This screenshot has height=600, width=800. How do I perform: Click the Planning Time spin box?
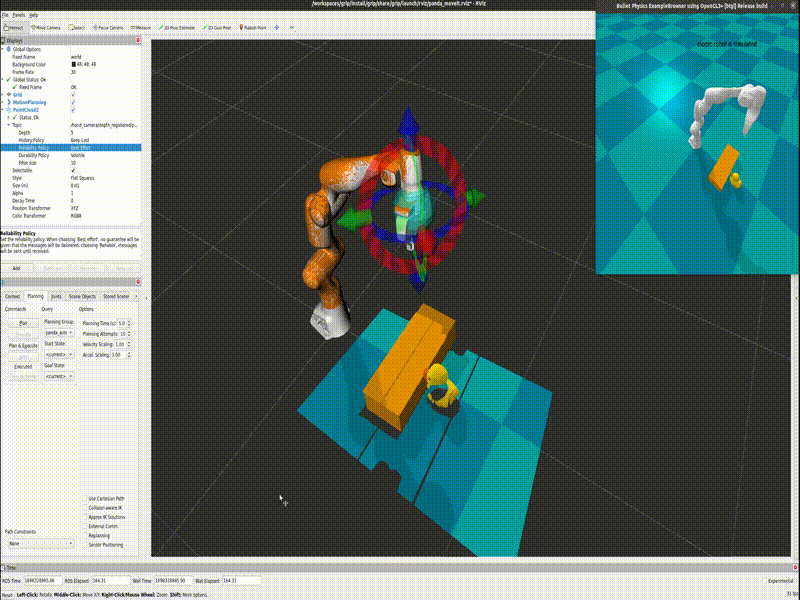pos(124,323)
